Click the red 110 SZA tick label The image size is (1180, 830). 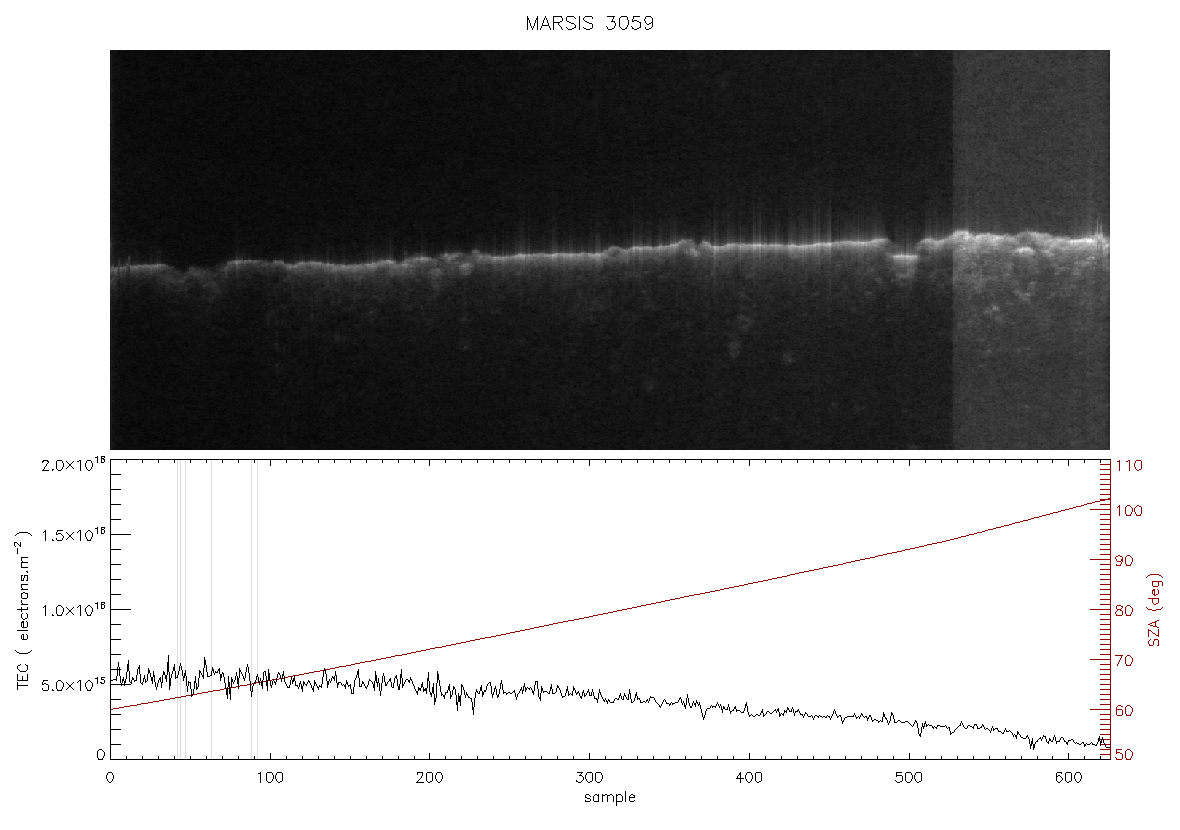(1128, 466)
